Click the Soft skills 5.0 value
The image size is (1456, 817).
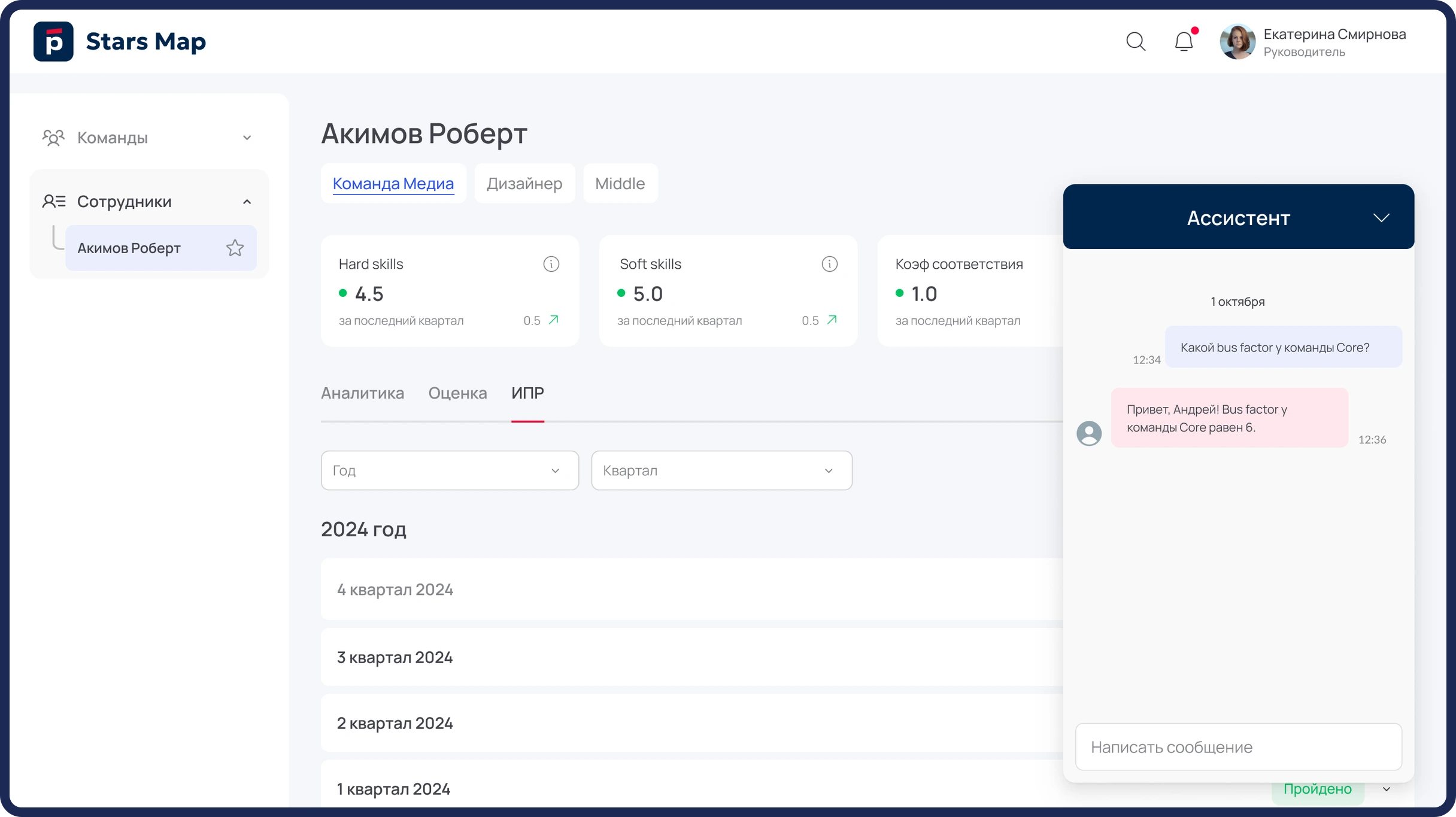coord(648,294)
